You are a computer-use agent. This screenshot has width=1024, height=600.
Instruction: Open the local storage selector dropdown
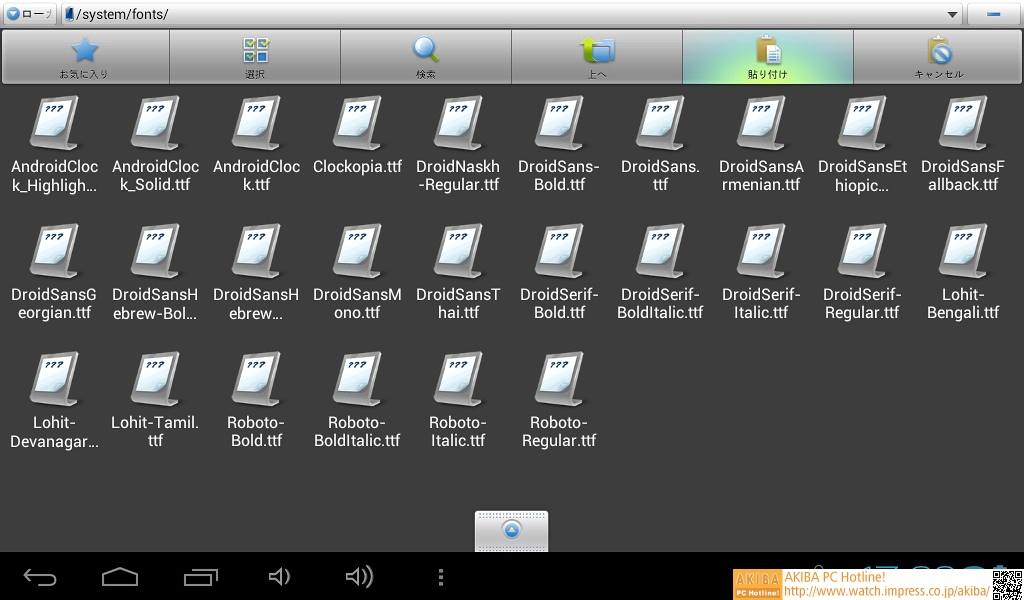29,15
